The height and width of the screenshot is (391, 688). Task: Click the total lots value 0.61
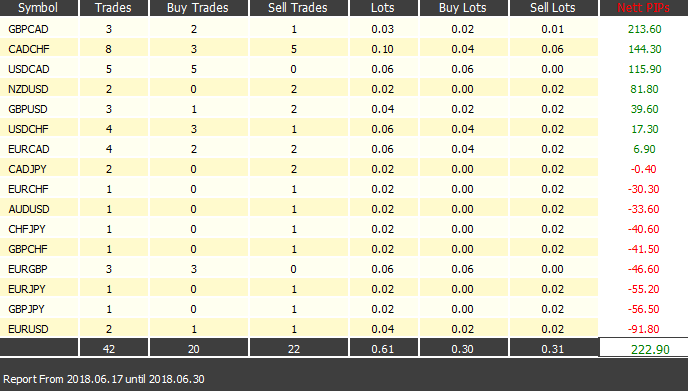coord(383,349)
